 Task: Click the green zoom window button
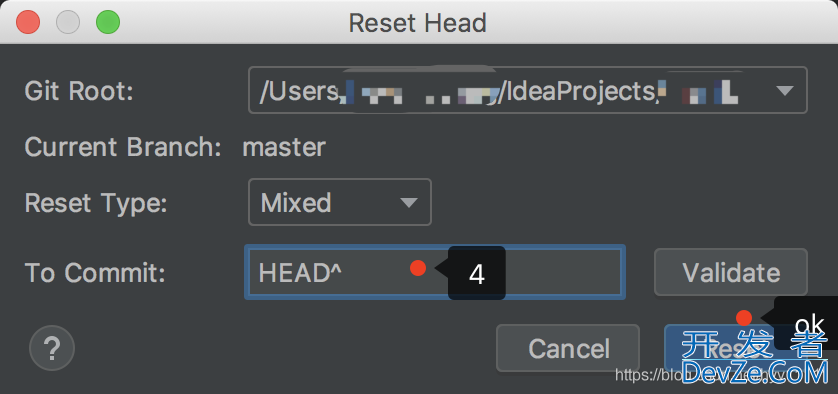(108, 22)
